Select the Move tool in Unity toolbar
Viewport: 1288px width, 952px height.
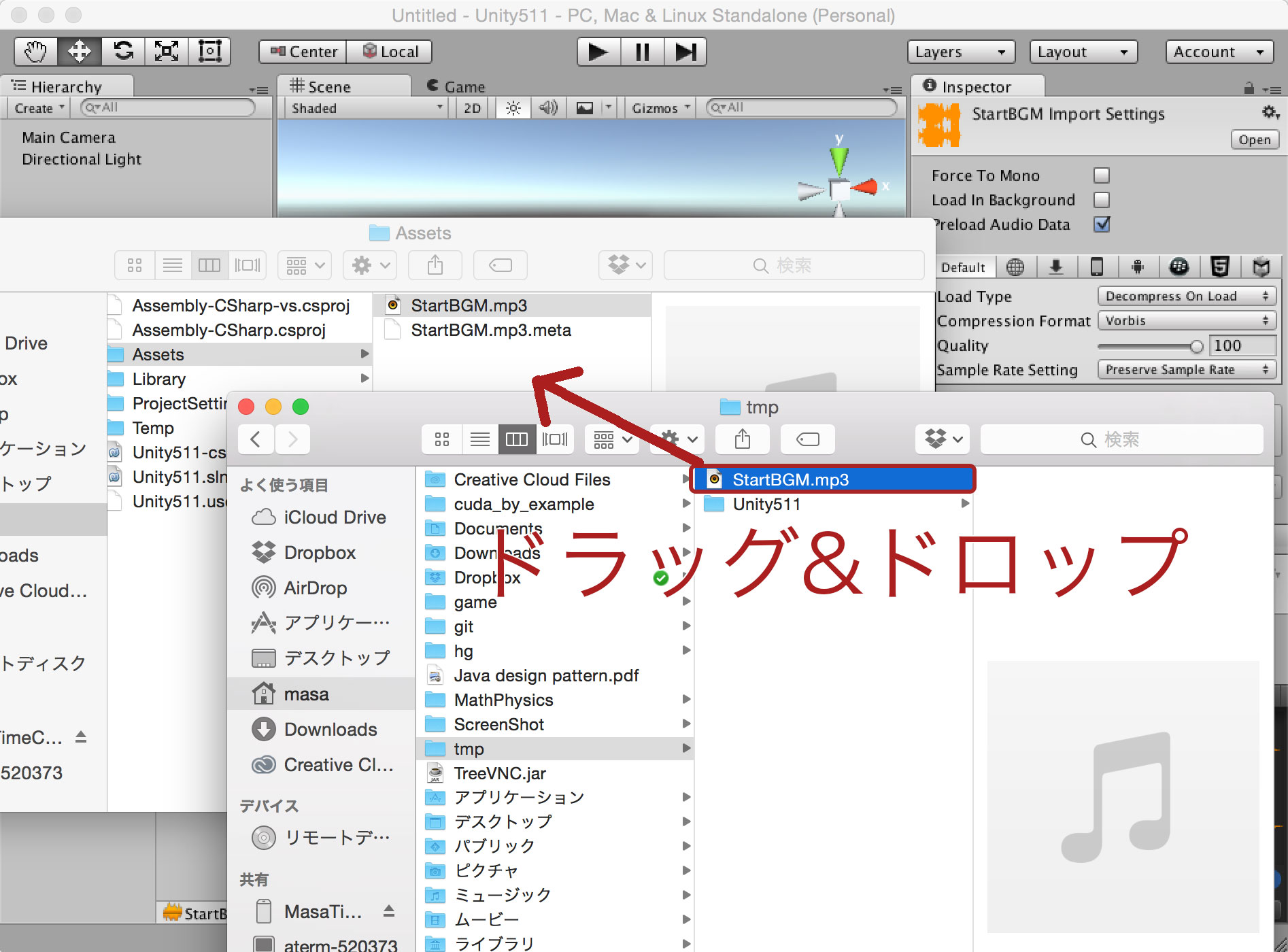[80, 52]
